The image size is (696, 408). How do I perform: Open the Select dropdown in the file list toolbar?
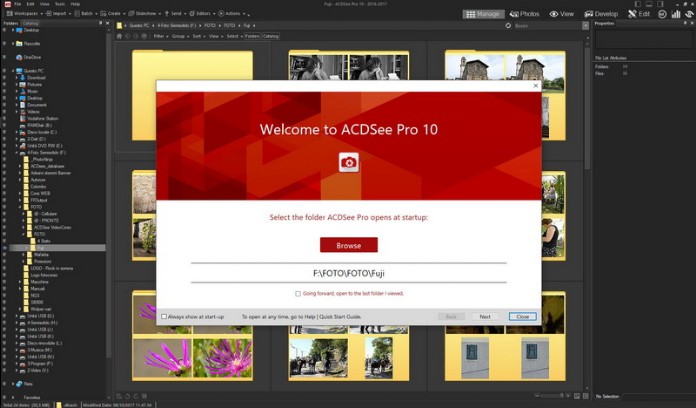coord(234,36)
